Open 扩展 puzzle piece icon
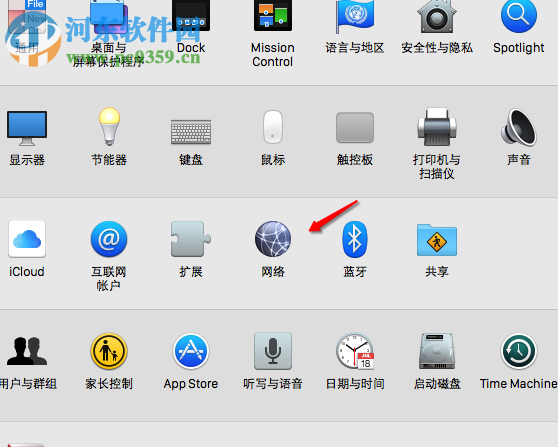The width and height of the screenshot is (558, 447). tap(191, 239)
